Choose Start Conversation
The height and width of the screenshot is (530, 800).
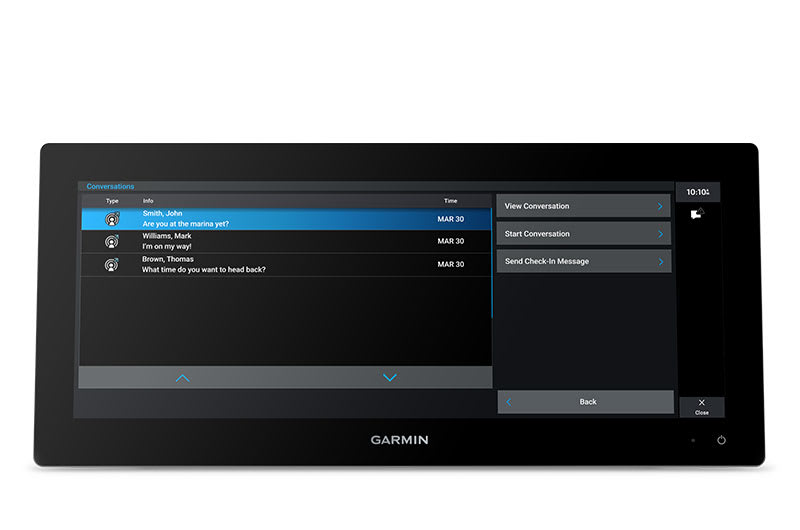pos(584,234)
